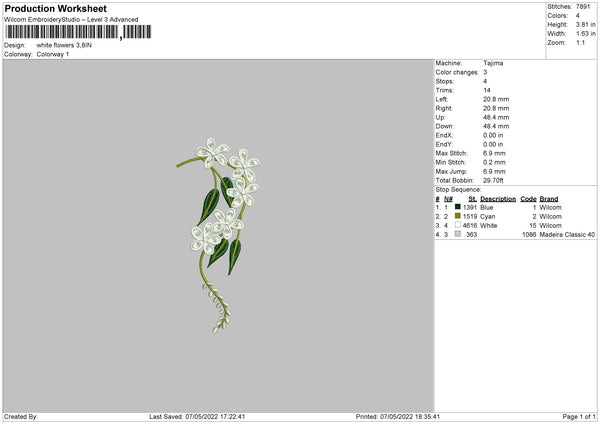Click the Stitches value 7891
The height and width of the screenshot is (424, 600).
point(583,7)
